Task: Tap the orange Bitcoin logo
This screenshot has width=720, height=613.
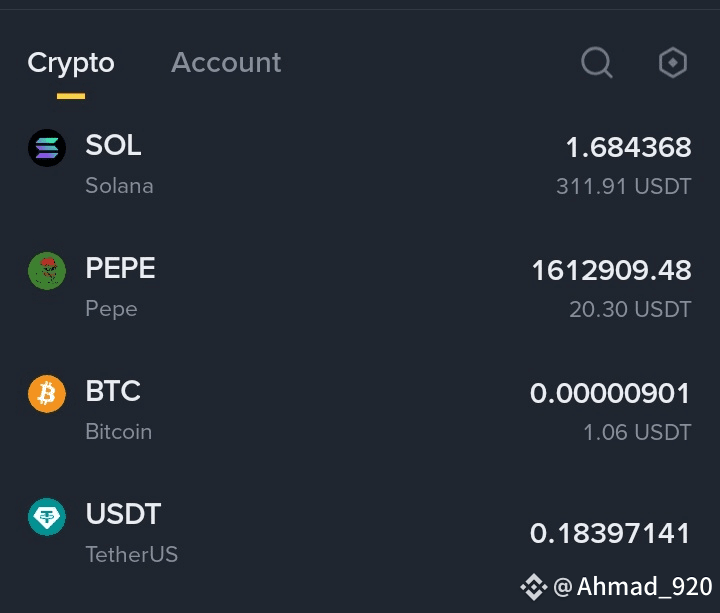Action: tap(47, 394)
